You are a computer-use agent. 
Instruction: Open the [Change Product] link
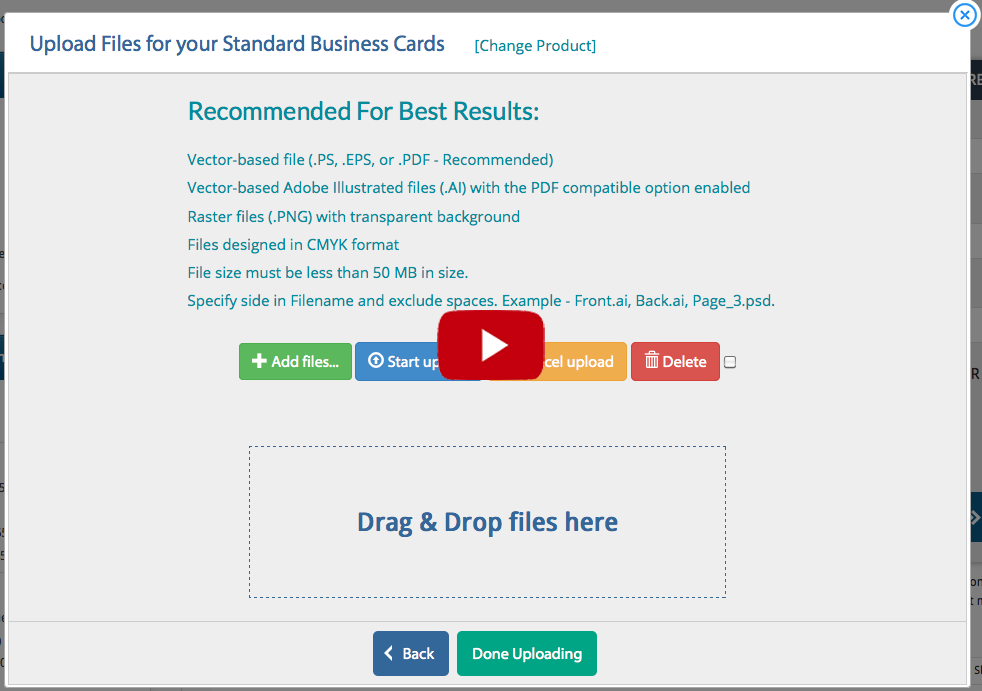535,46
